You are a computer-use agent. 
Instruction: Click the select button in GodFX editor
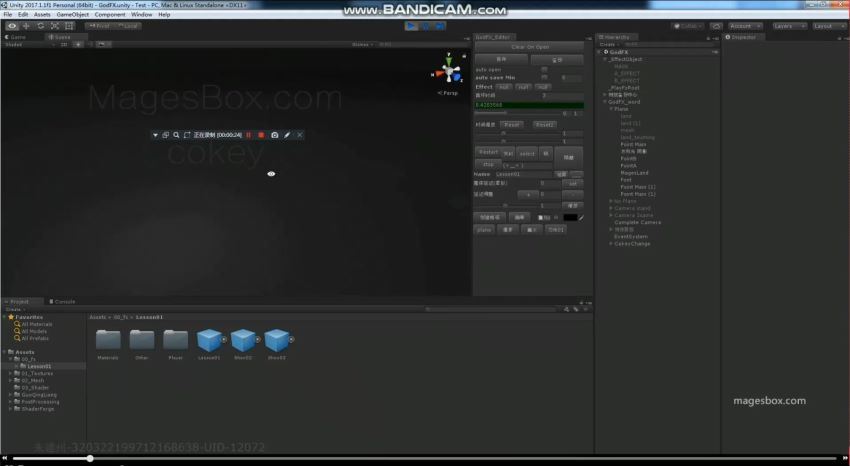click(527, 153)
